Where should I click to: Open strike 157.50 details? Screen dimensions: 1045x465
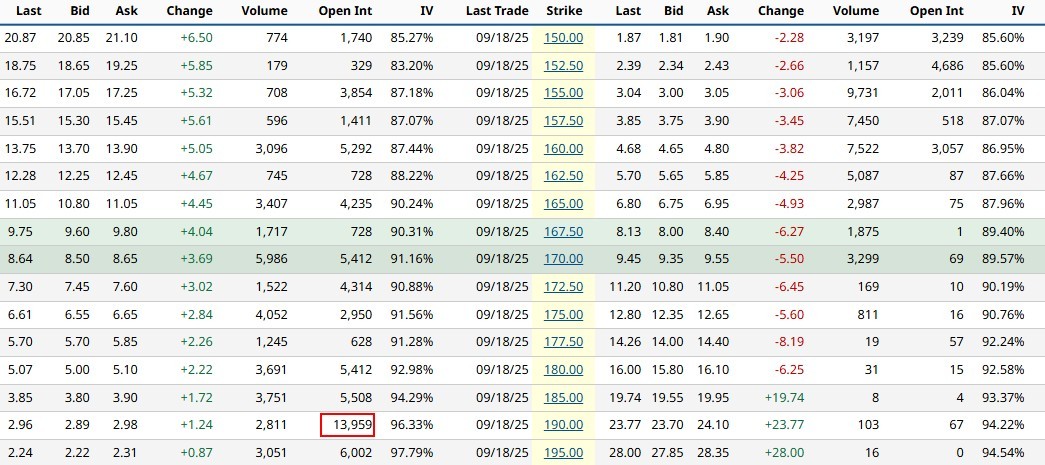click(x=564, y=121)
